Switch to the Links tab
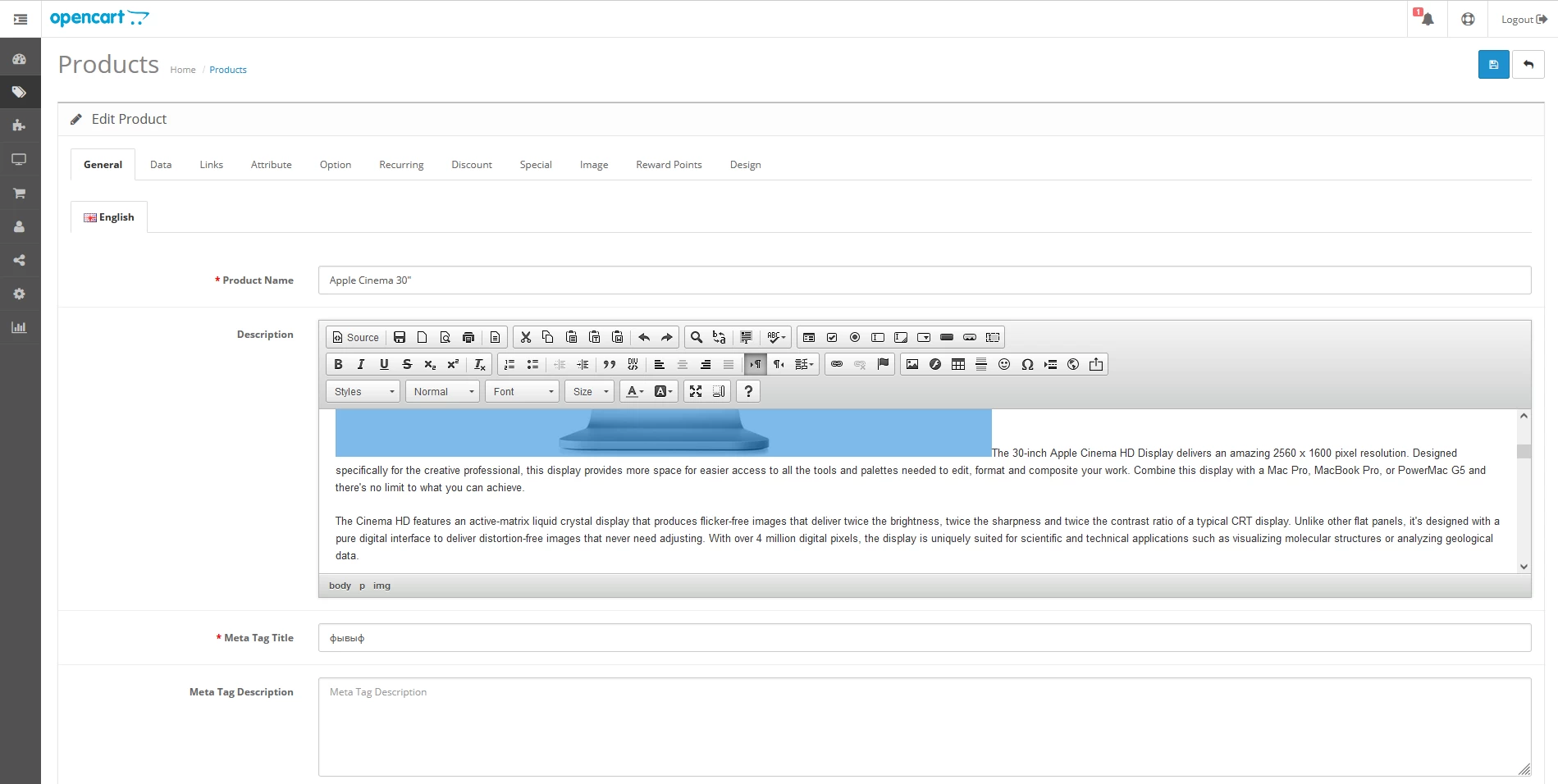 [x=212, y=165]
